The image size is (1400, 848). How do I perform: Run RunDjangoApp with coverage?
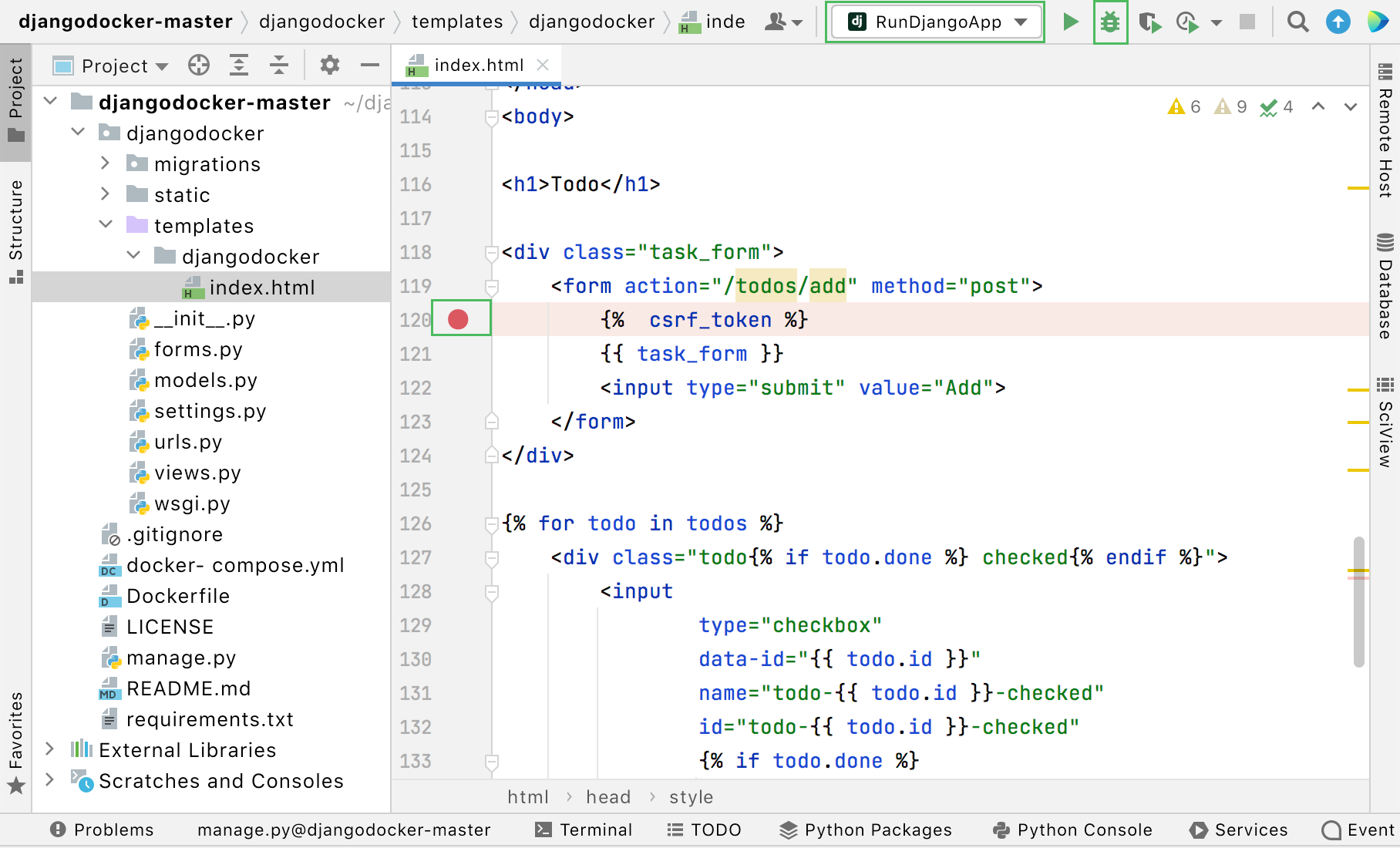point(1150,23)
